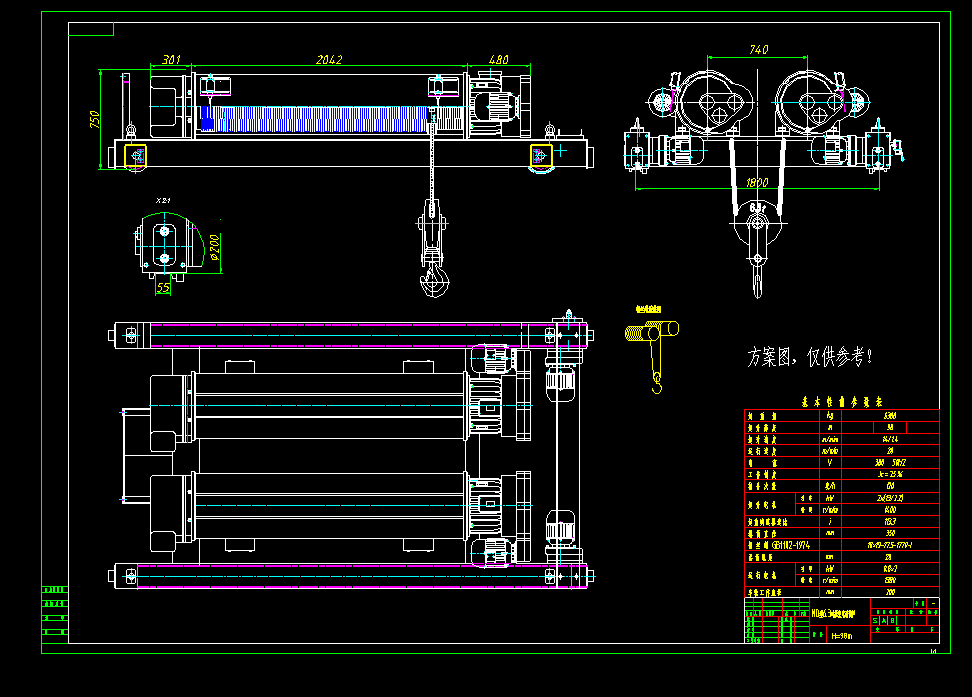
Task: Click the 380 50HZ voltage value
Action: (890, 463)
